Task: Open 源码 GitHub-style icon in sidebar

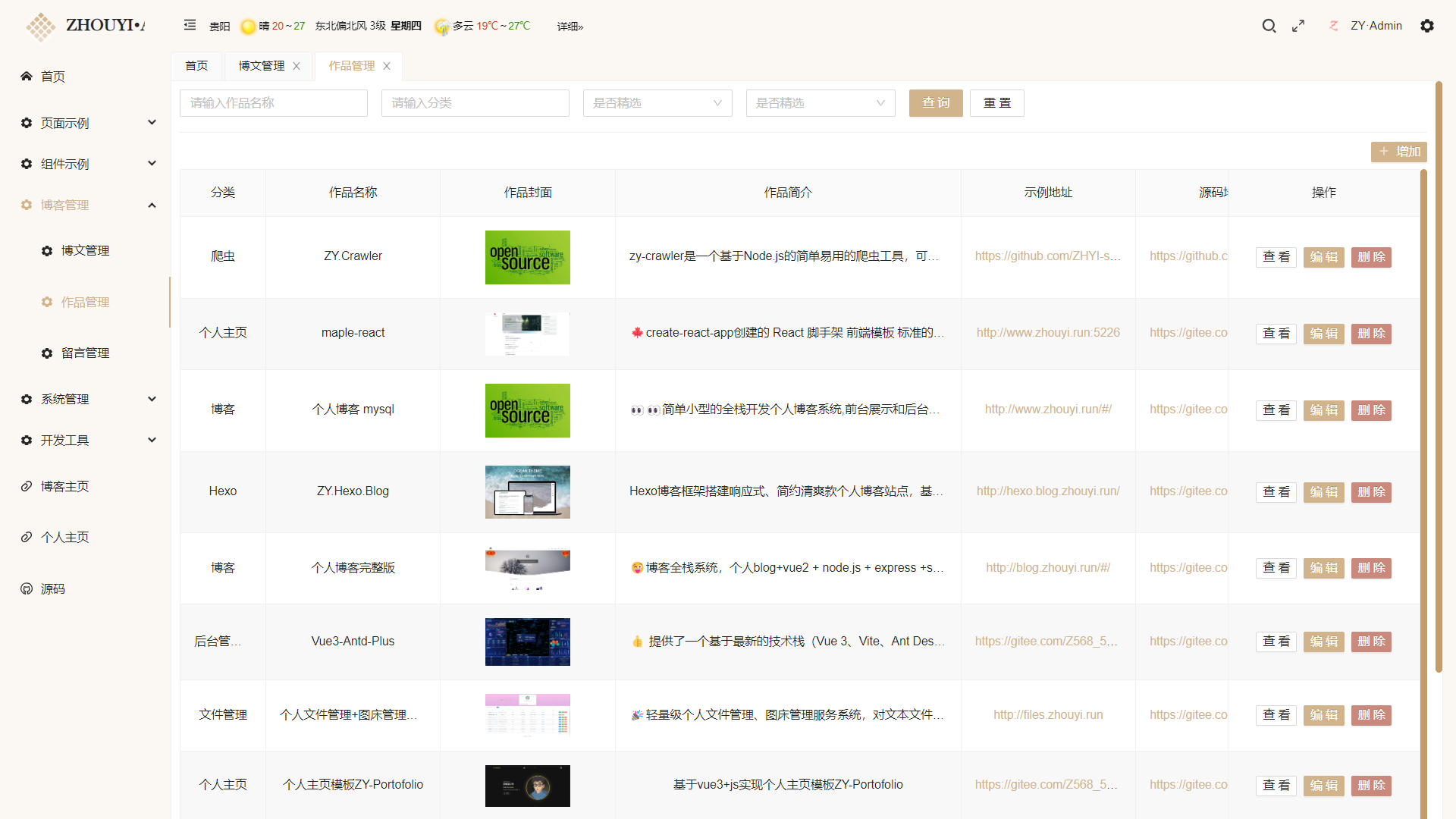Action: (x=27, y=588)
